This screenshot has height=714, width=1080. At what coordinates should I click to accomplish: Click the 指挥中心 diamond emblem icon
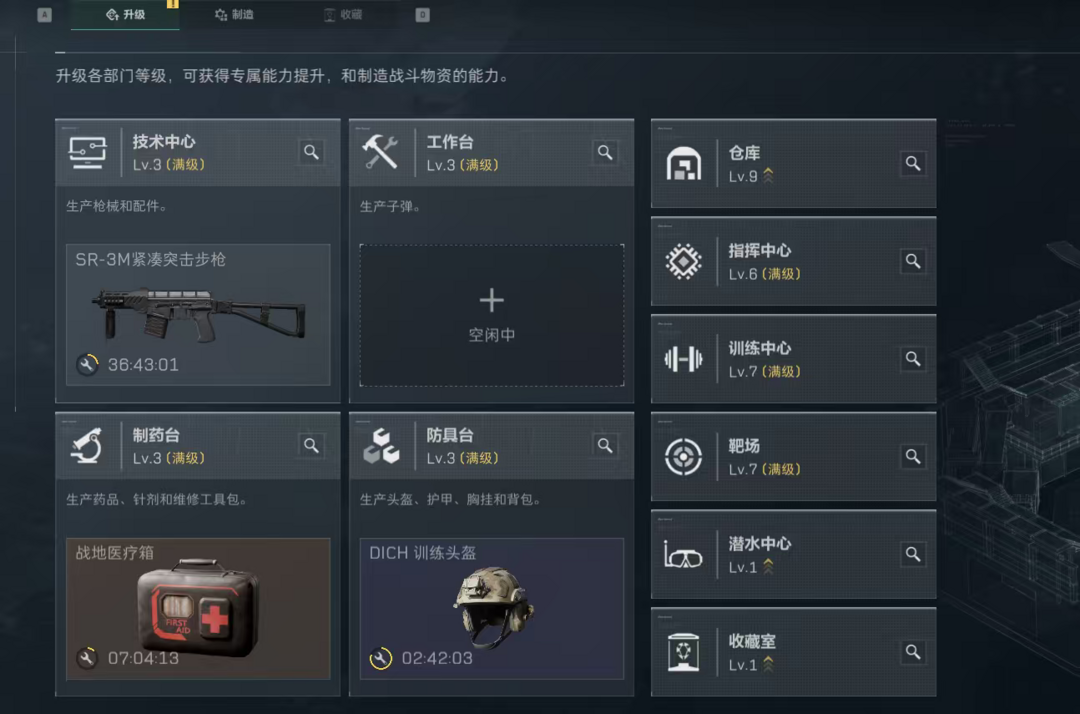tap(683, 261)
